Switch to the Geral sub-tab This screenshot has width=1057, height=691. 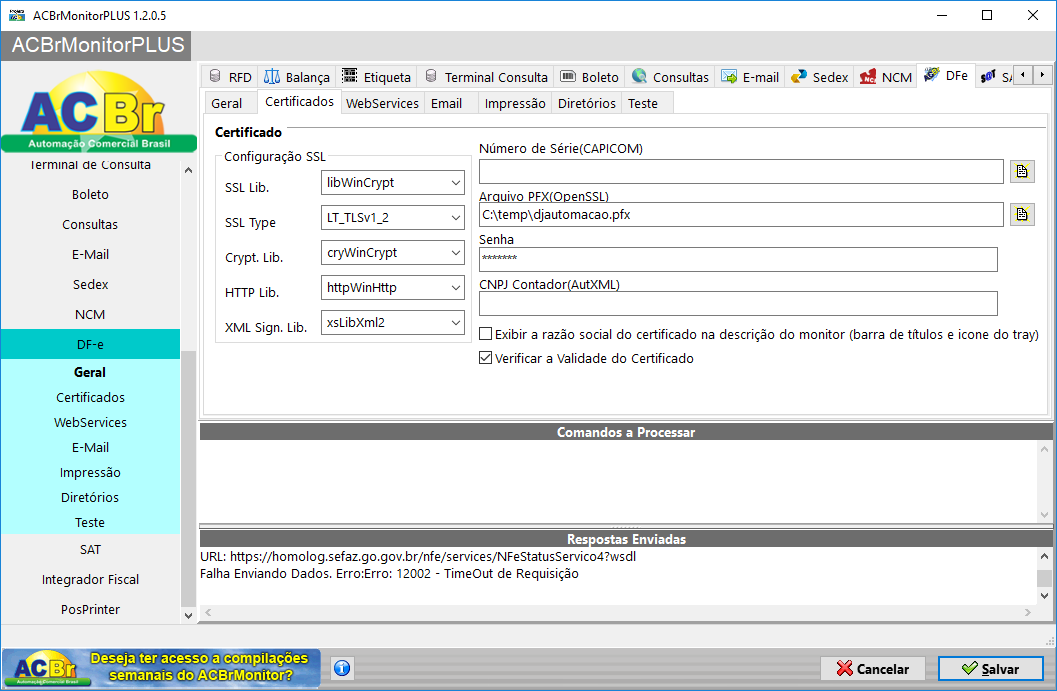[227, 104]
